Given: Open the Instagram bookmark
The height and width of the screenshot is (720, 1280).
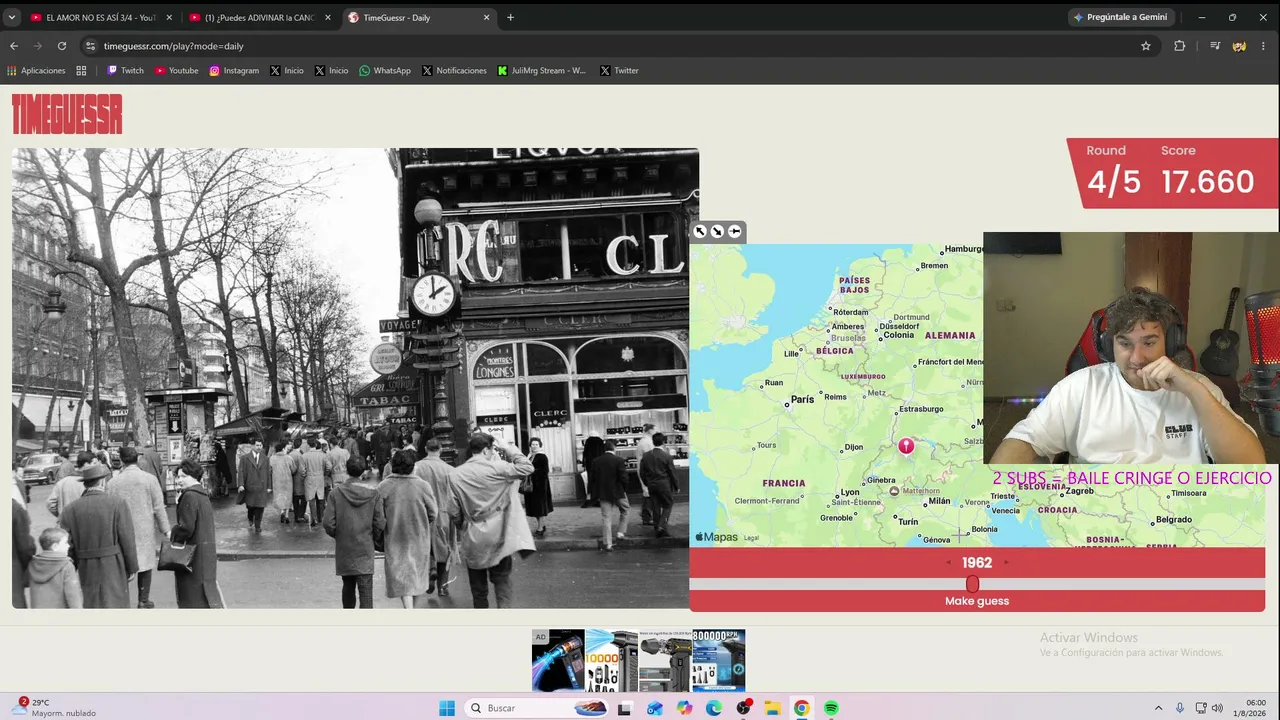Looking at the screenshot, I should coord(234,71).
